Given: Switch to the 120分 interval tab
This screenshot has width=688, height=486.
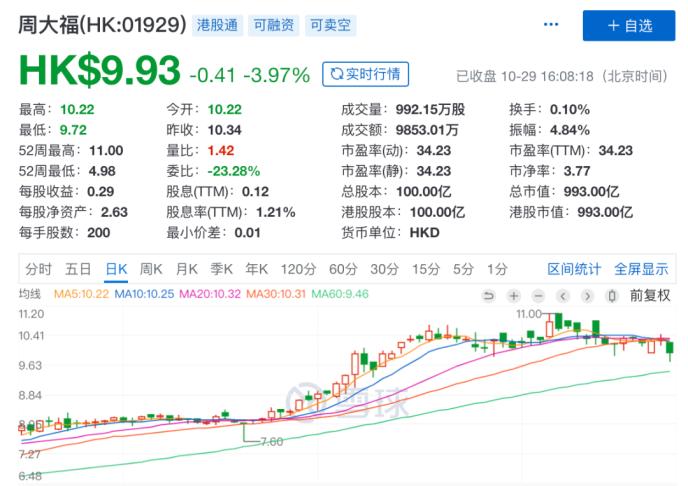Looking at the screenshot, I should 298,269.
